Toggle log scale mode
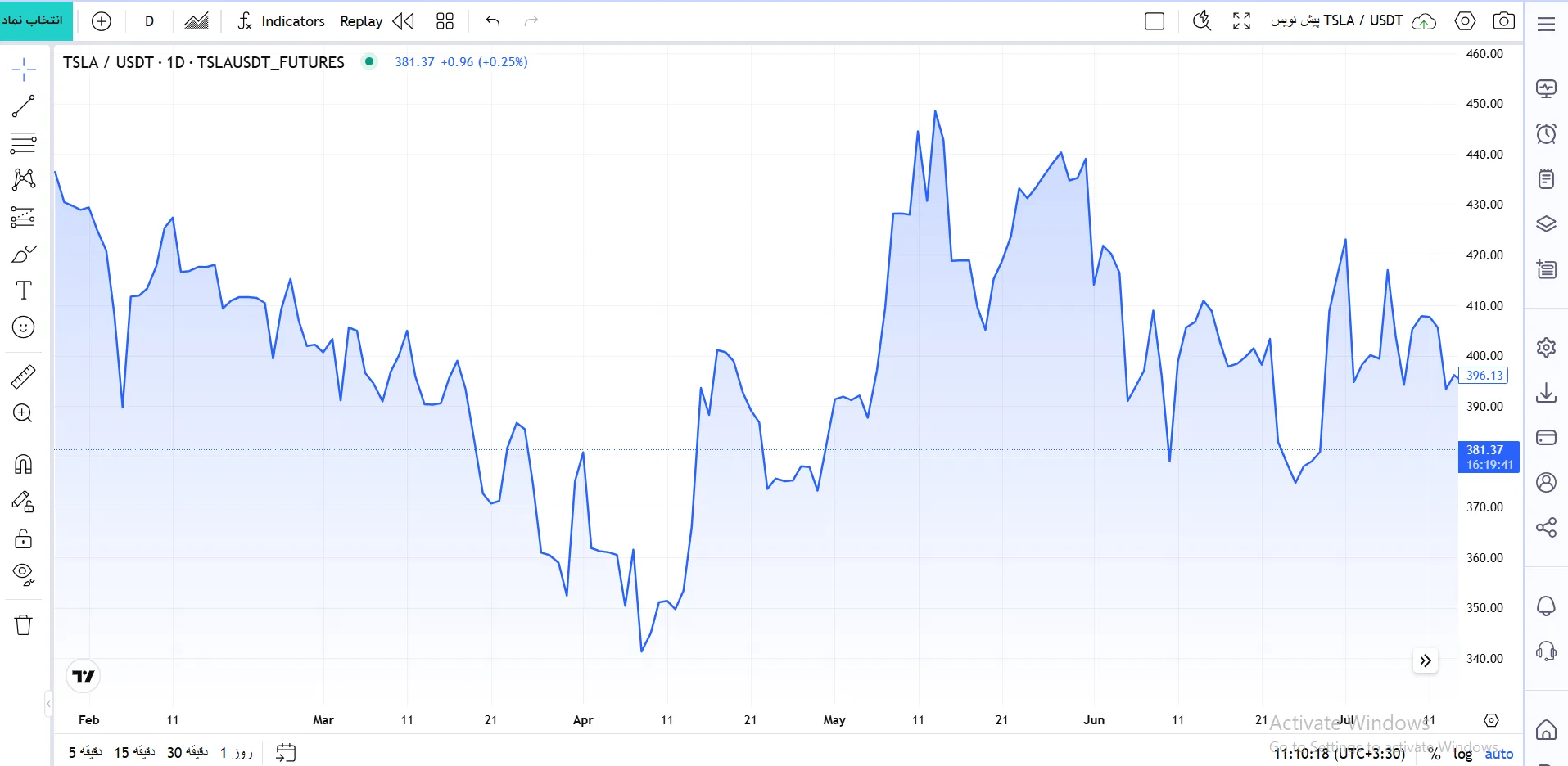Screen dimensions: 1568x766 pyautogui.click(x=1463, y=754)
